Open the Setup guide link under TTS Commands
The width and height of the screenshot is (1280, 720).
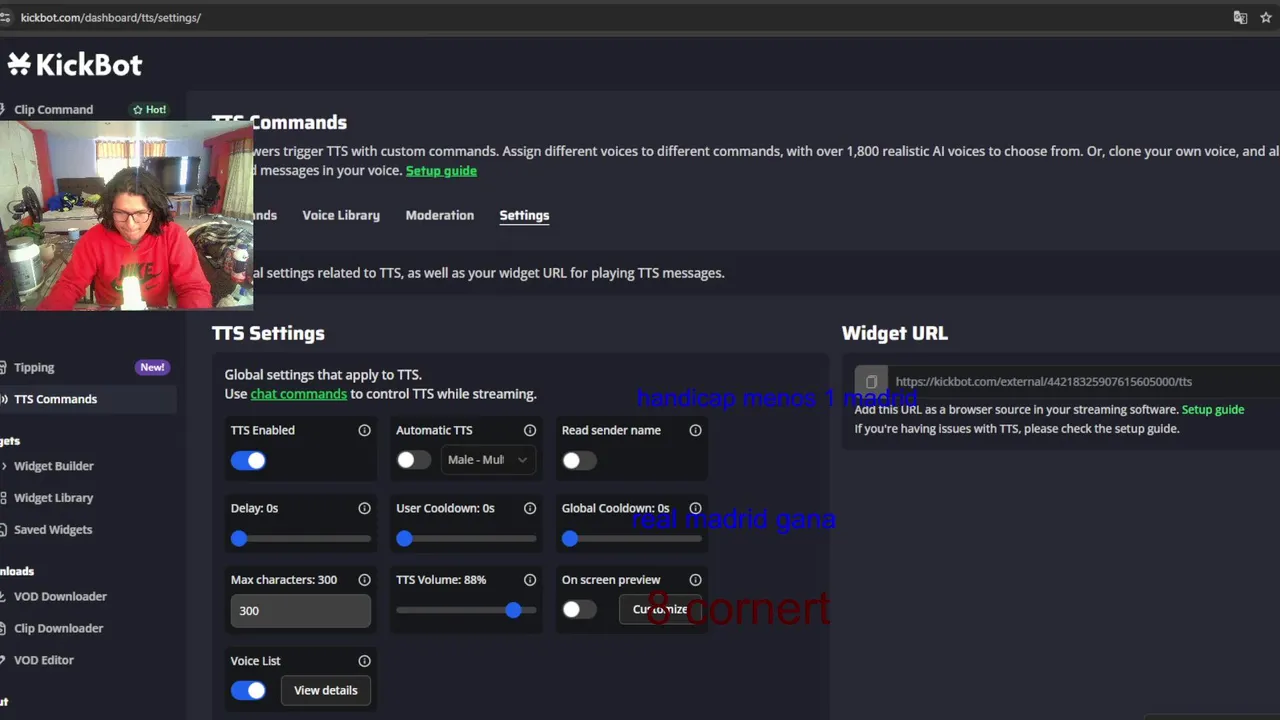441,171
